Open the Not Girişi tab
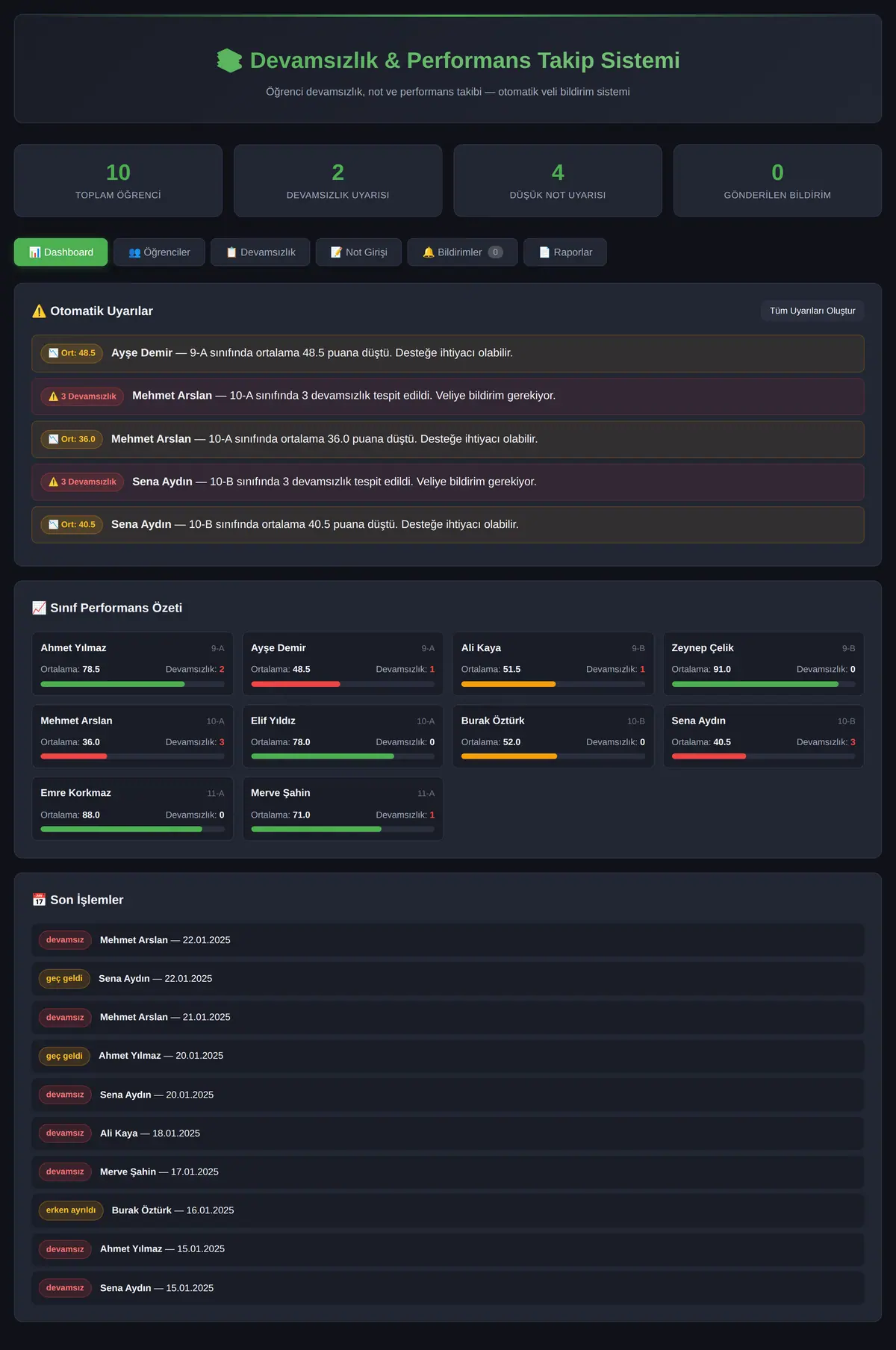Viewport: 896px width, 1350px height. point(358,252)
